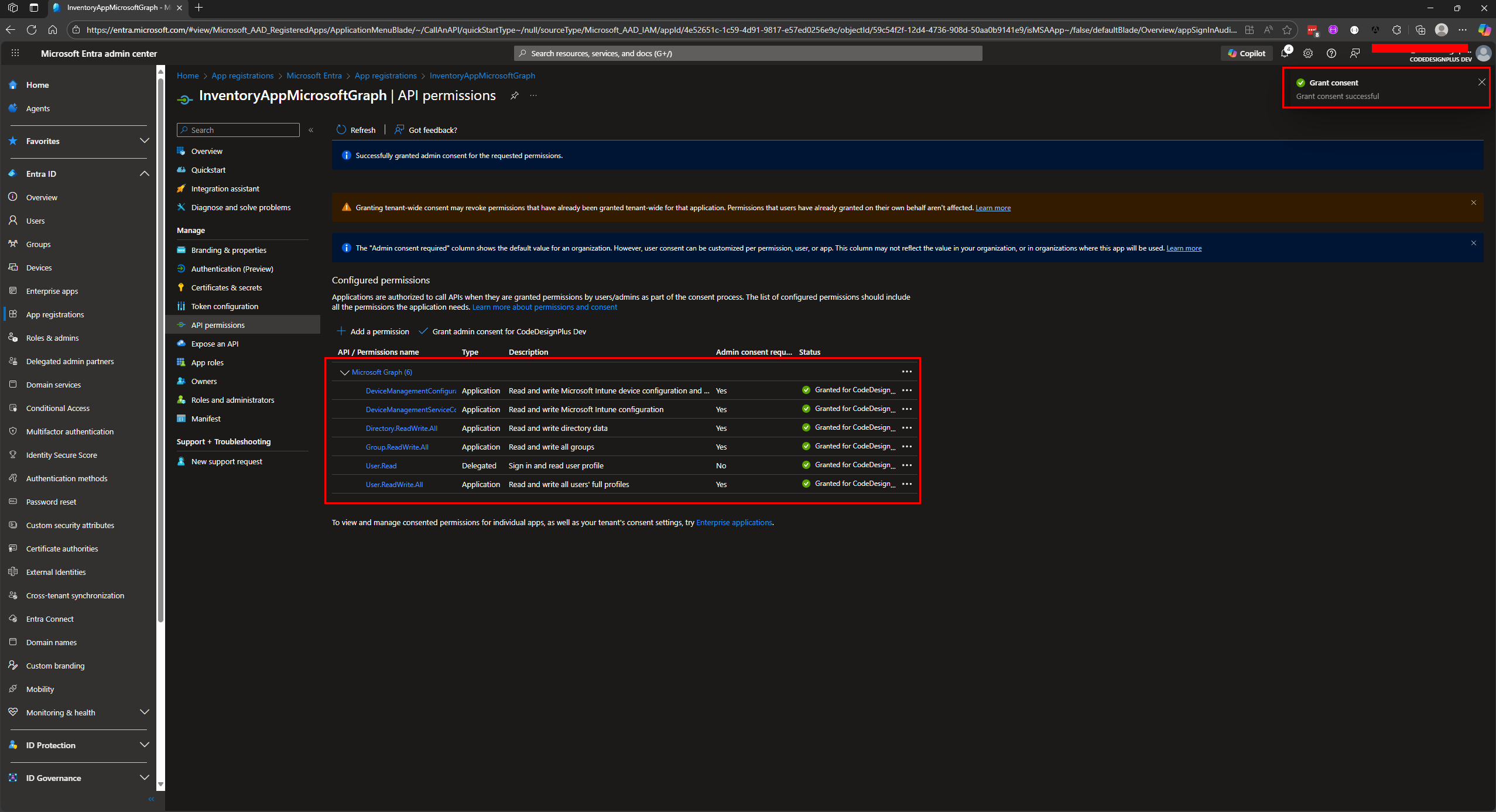Open more options for Microsoft Graph group
This screenshot has width=1496, height=812.
(x=907, y=372)
